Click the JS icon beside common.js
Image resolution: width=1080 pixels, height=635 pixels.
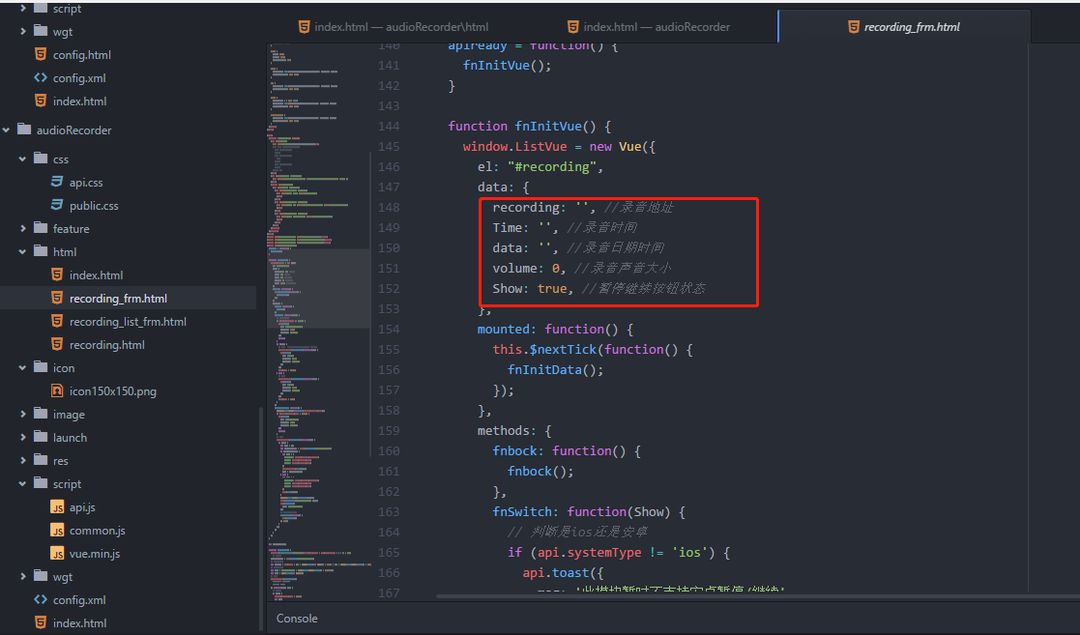tap(57, 530)
